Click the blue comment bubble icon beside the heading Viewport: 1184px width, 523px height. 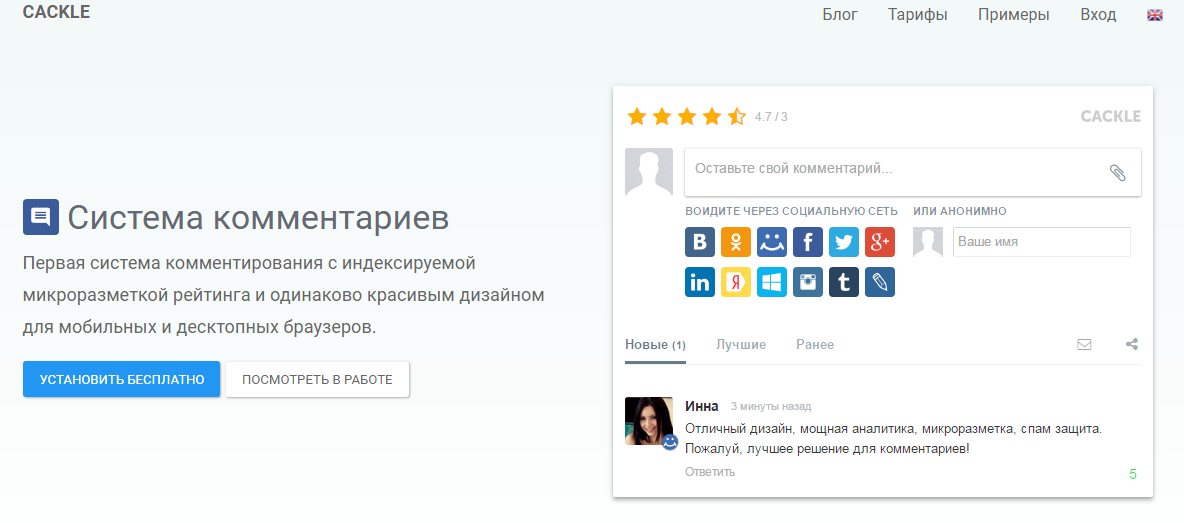(41, 217)
